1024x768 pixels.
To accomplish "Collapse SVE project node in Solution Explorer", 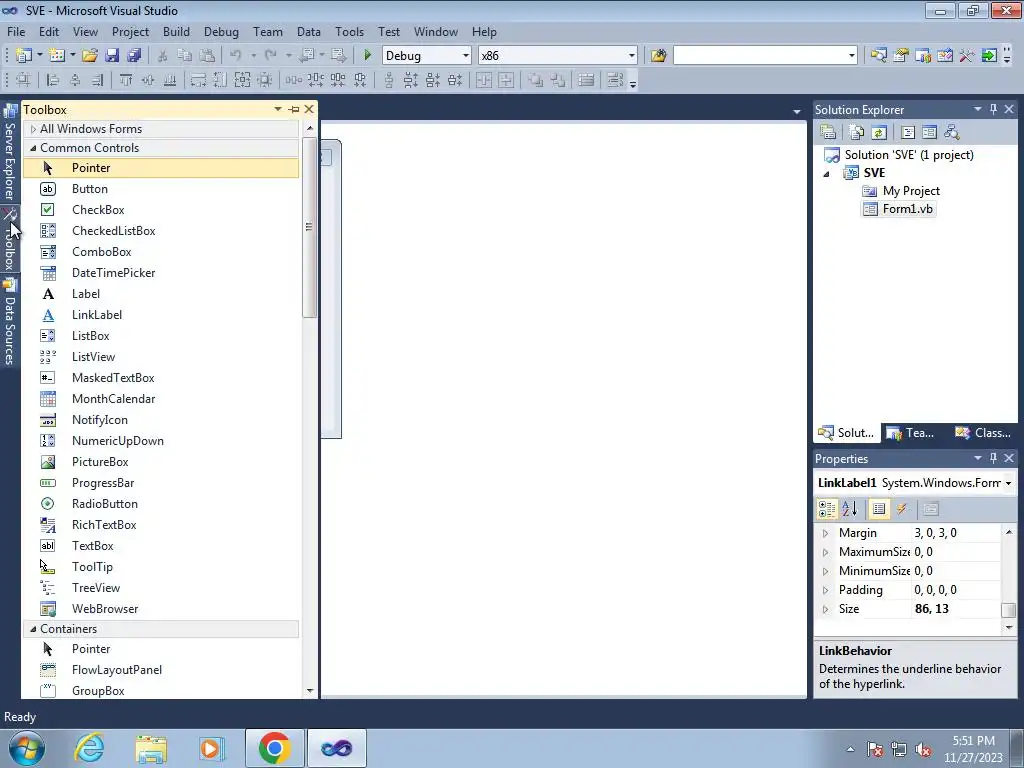I will [x=827, y=174].
